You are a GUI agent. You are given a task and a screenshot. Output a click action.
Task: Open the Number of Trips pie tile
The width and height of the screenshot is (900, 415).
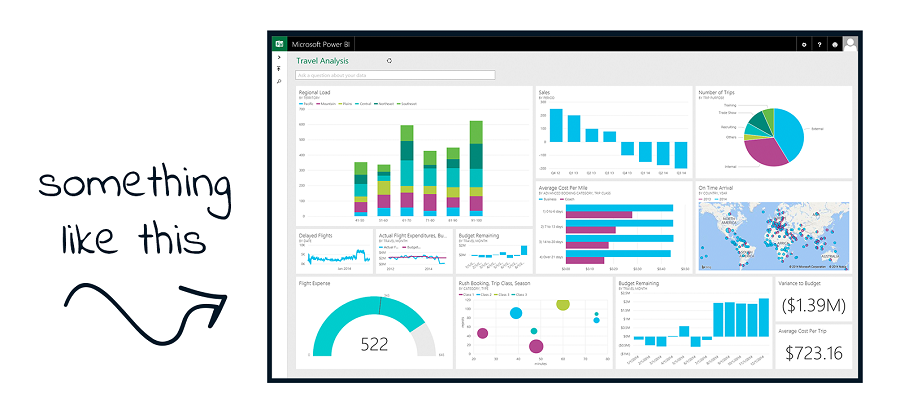[774, 132]
